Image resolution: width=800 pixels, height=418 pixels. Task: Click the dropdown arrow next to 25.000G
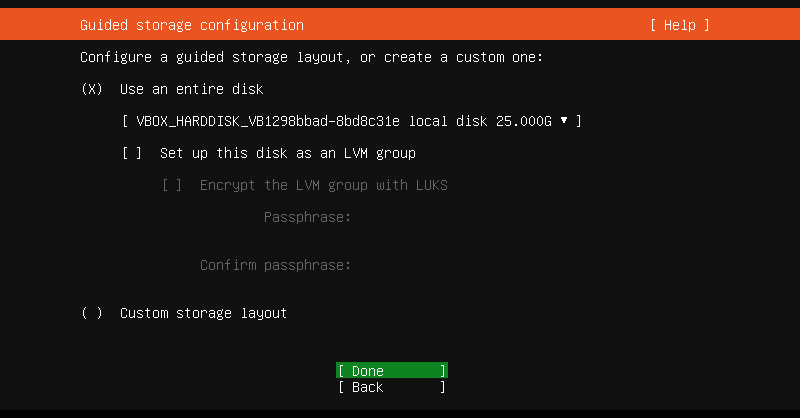pyautogui.click(x=565, y=121)
